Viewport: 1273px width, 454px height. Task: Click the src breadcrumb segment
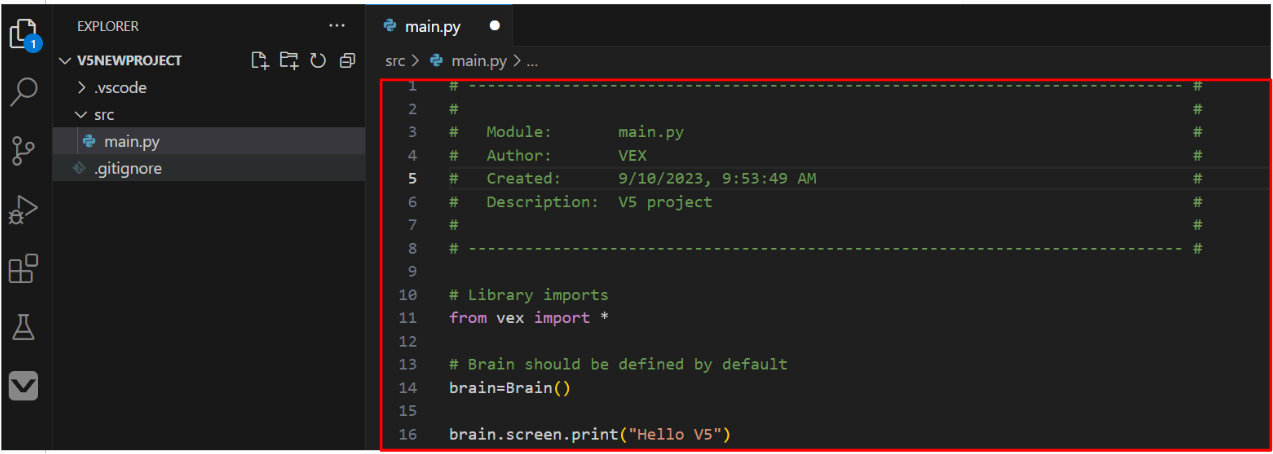coord(395,61)
